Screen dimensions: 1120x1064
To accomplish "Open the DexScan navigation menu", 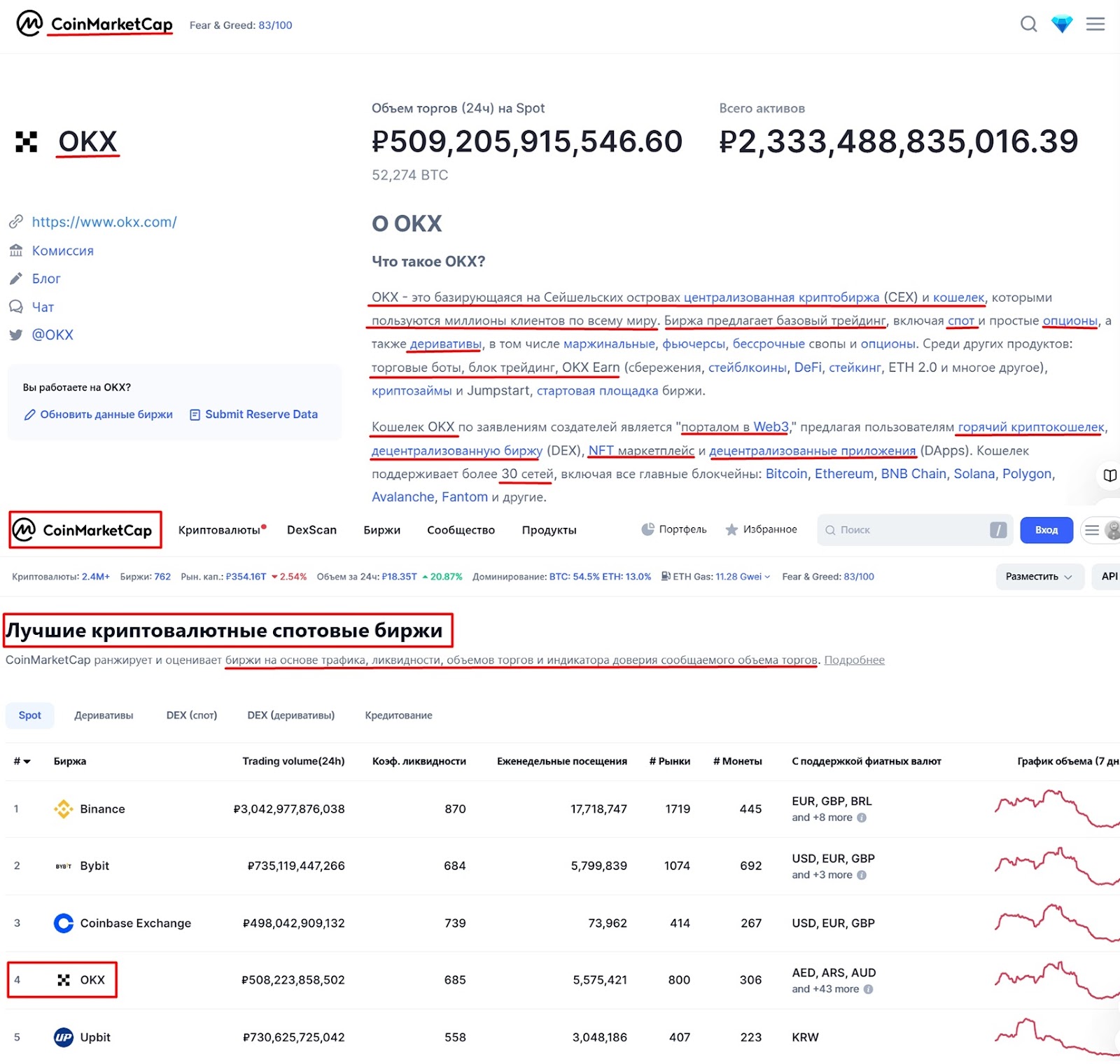I will coord(311,530).
